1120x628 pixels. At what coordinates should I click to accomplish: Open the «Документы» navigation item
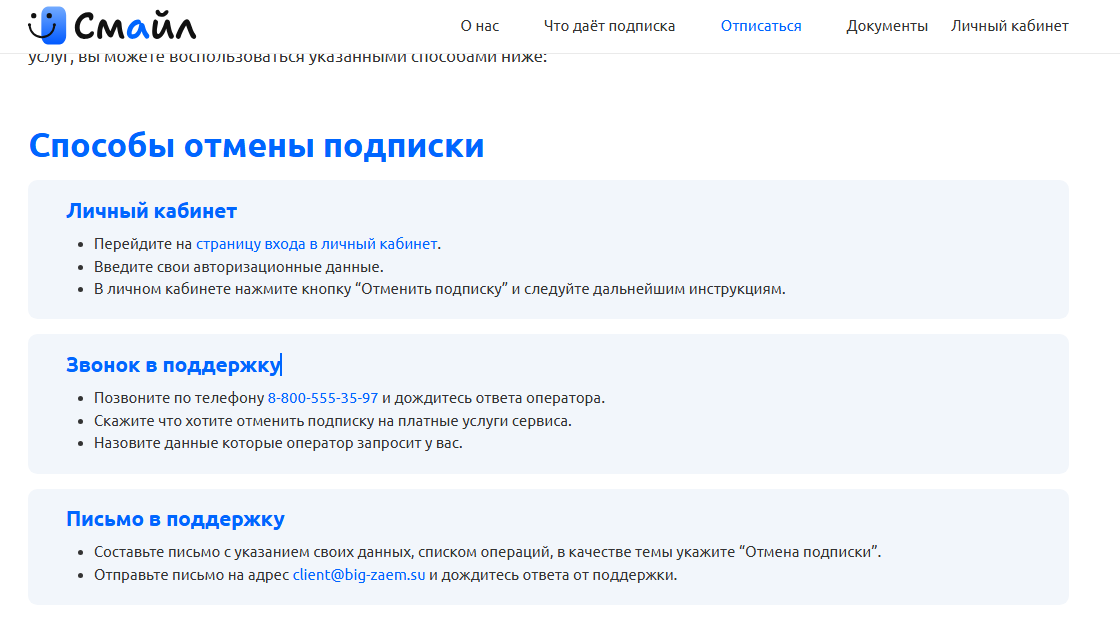coord(886,26)
